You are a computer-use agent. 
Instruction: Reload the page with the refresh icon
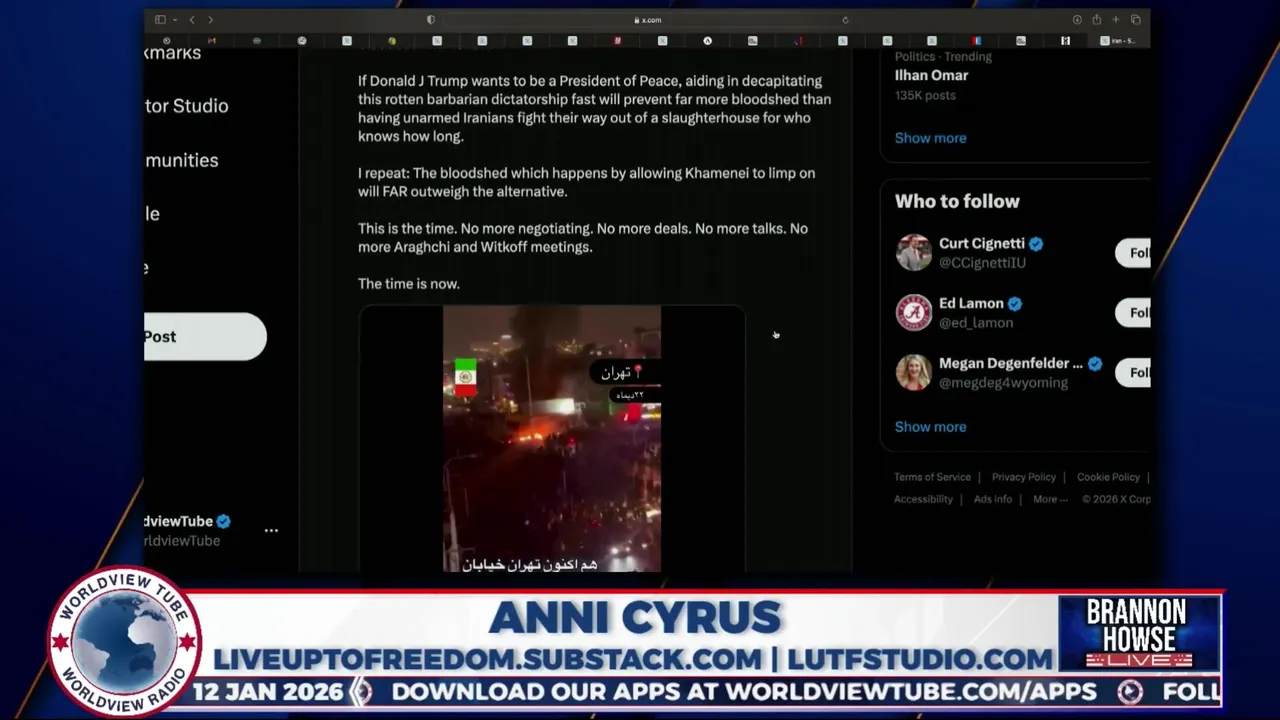pyautogui.click(x=845, y=20)
